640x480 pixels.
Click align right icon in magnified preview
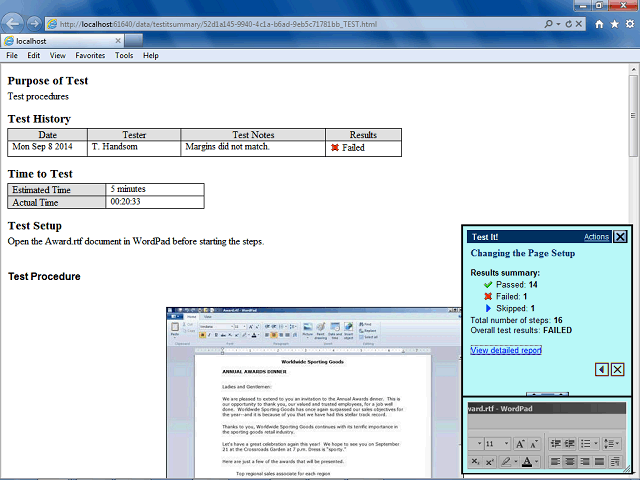[x=585, y=461]
